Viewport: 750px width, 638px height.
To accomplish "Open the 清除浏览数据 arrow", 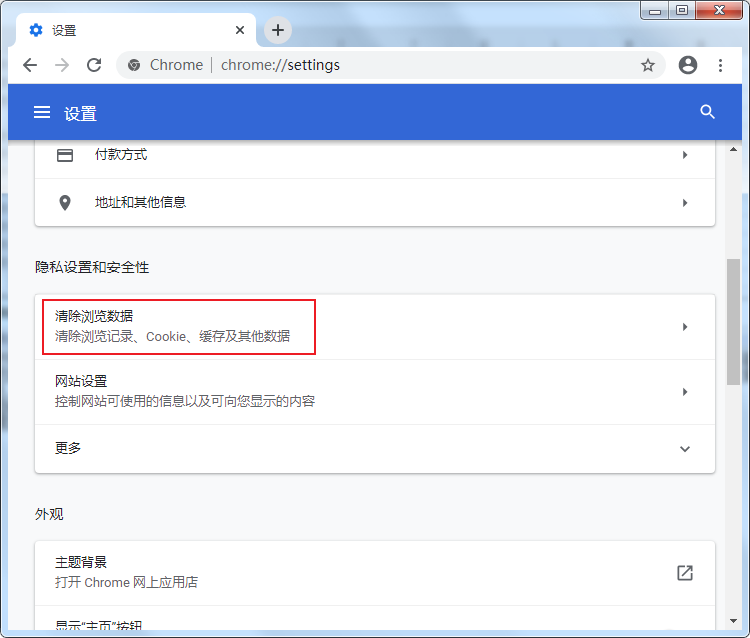I will [x=685, y=327].
